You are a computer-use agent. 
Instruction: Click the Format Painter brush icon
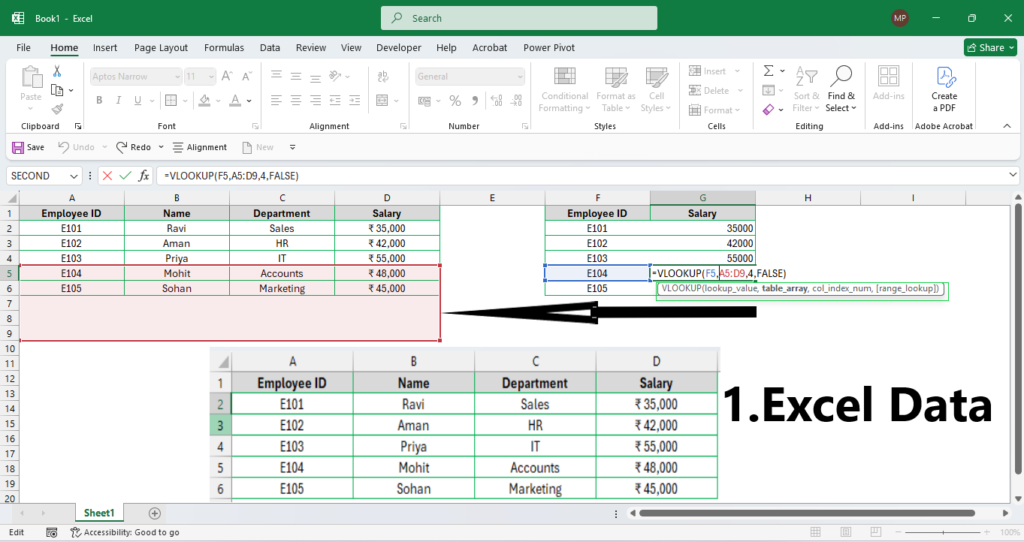(x=57, y=108)
